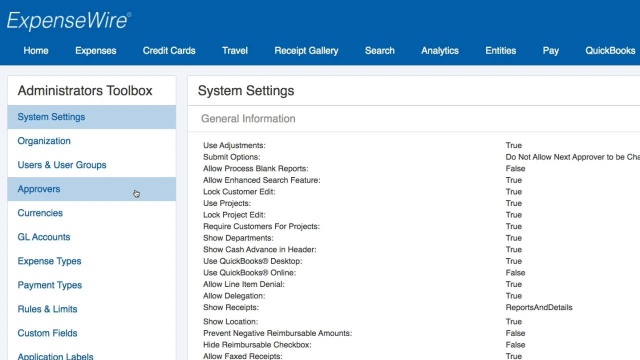
Task: Click 'Use QuickBooks® Online:' label
Action: (x=249, y=273)
